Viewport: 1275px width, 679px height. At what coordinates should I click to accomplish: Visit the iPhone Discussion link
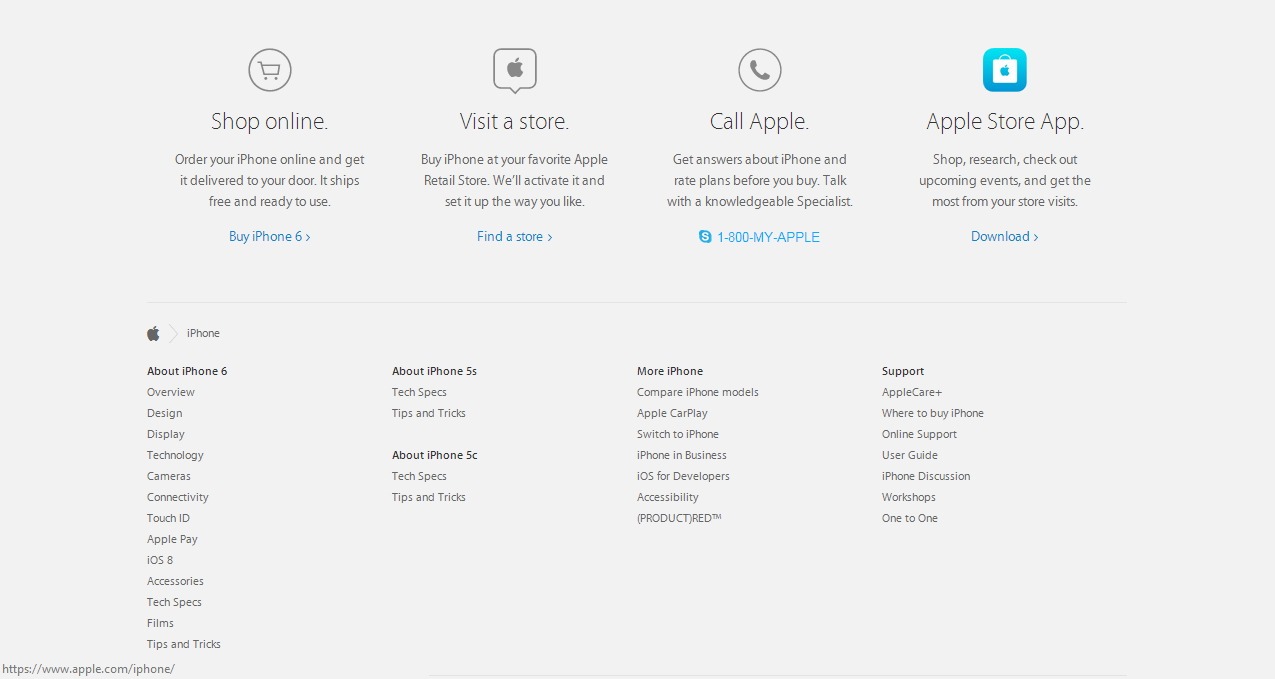pos(926,476)
